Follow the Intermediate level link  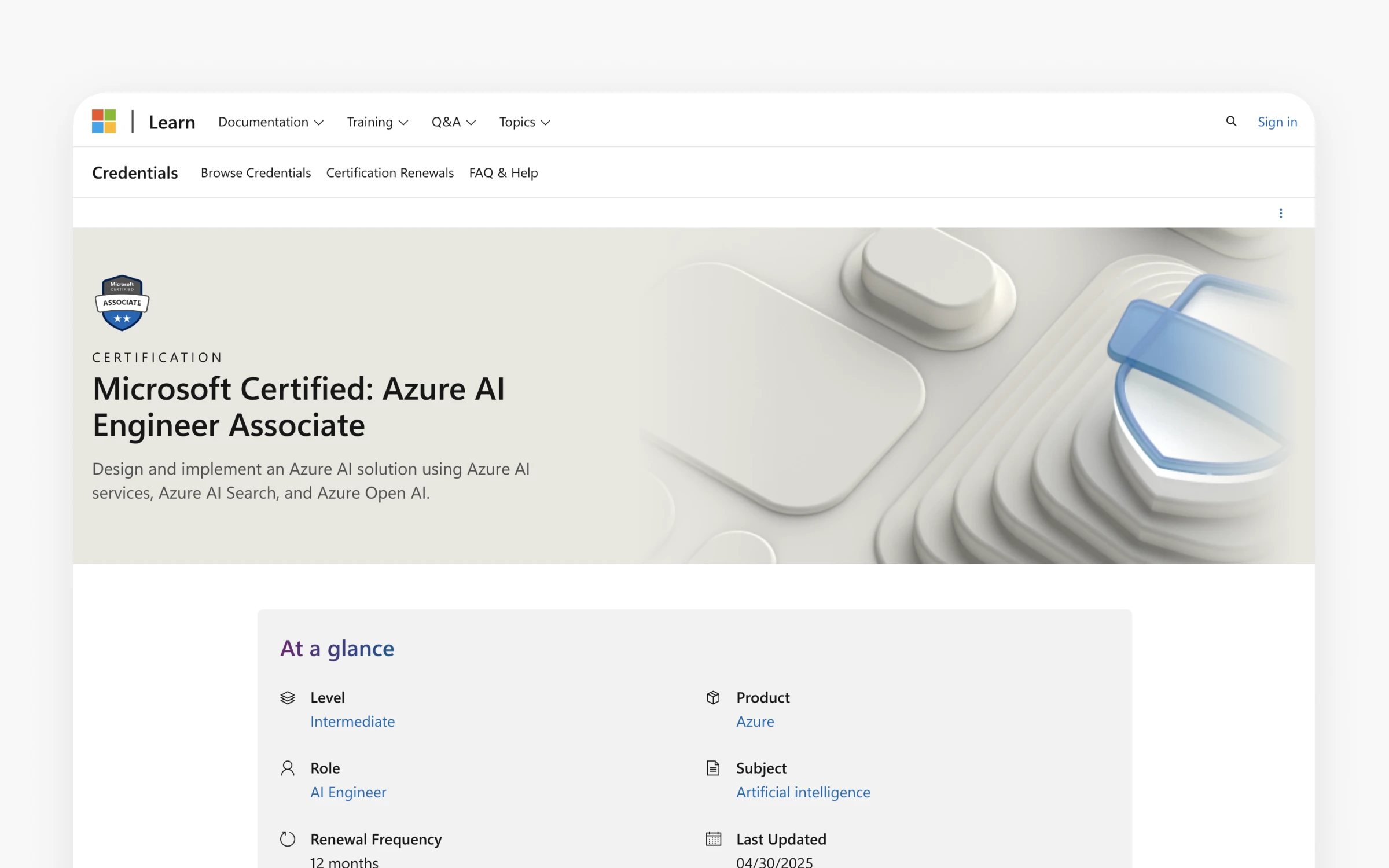(352, 722)
